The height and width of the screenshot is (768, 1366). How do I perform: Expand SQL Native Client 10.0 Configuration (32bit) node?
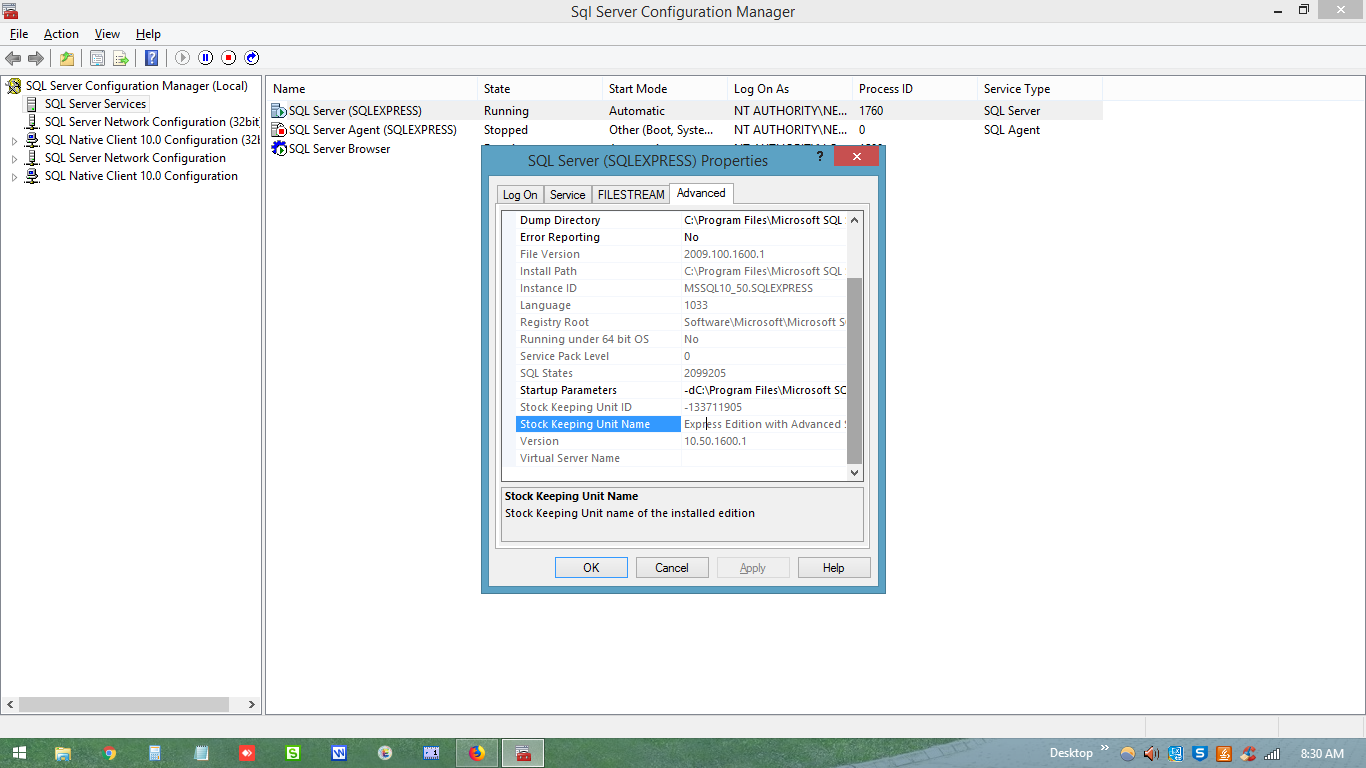point(14,141)
